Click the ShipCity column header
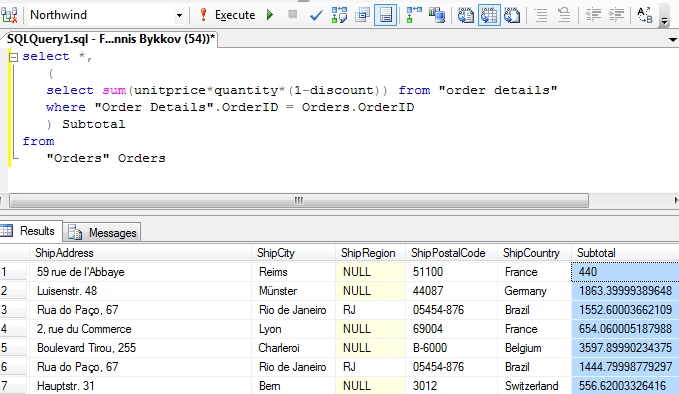 click(x=293, y=253)
